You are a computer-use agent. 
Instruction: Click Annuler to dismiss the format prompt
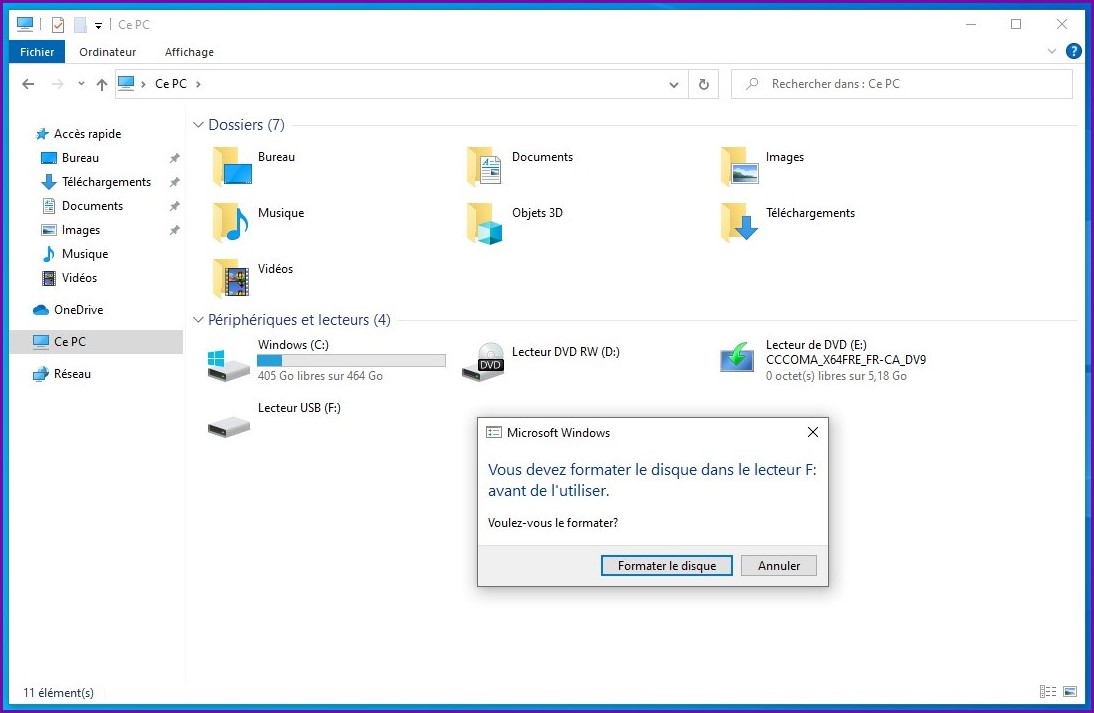coord(778,565)
